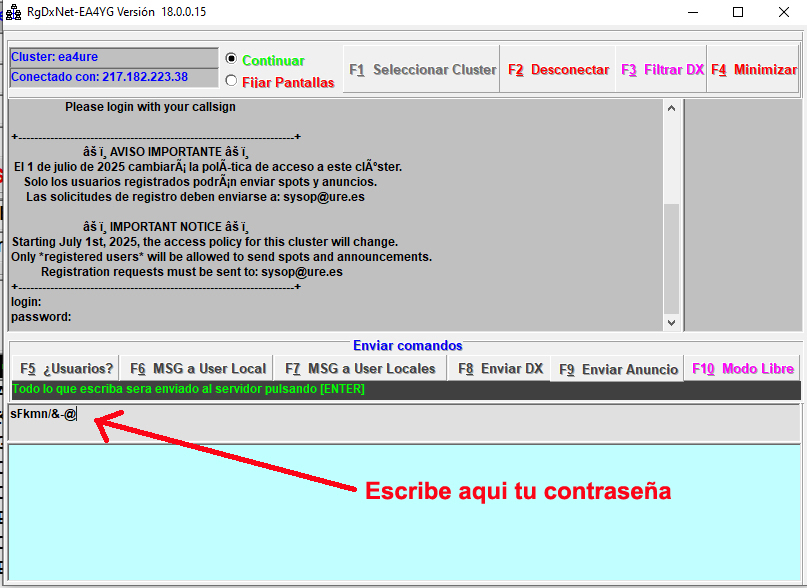Click the RgDxNet app icon in title bar
Image resolution: width=807 pixels, height=588 pixels.
14,13
